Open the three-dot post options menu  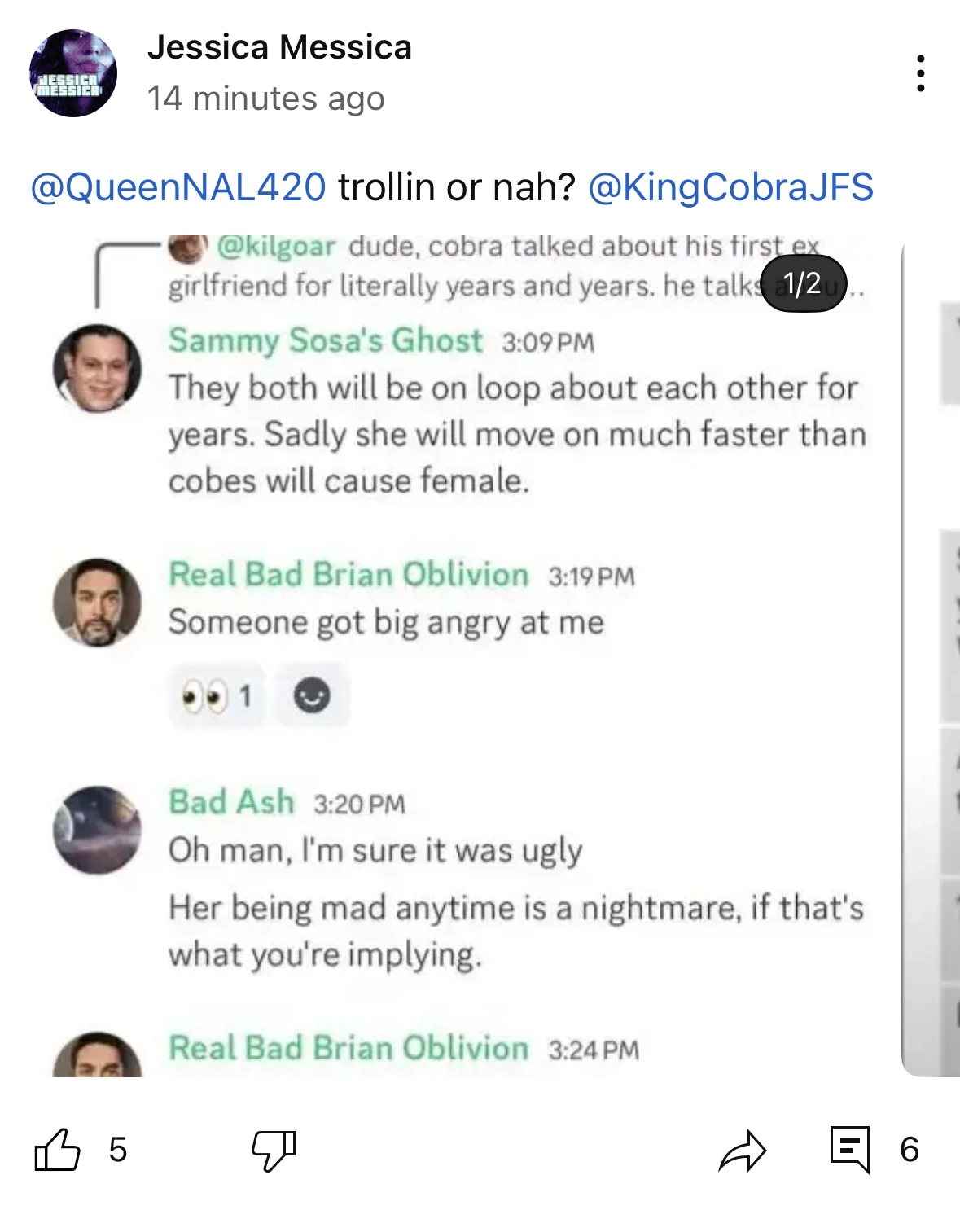920,73
